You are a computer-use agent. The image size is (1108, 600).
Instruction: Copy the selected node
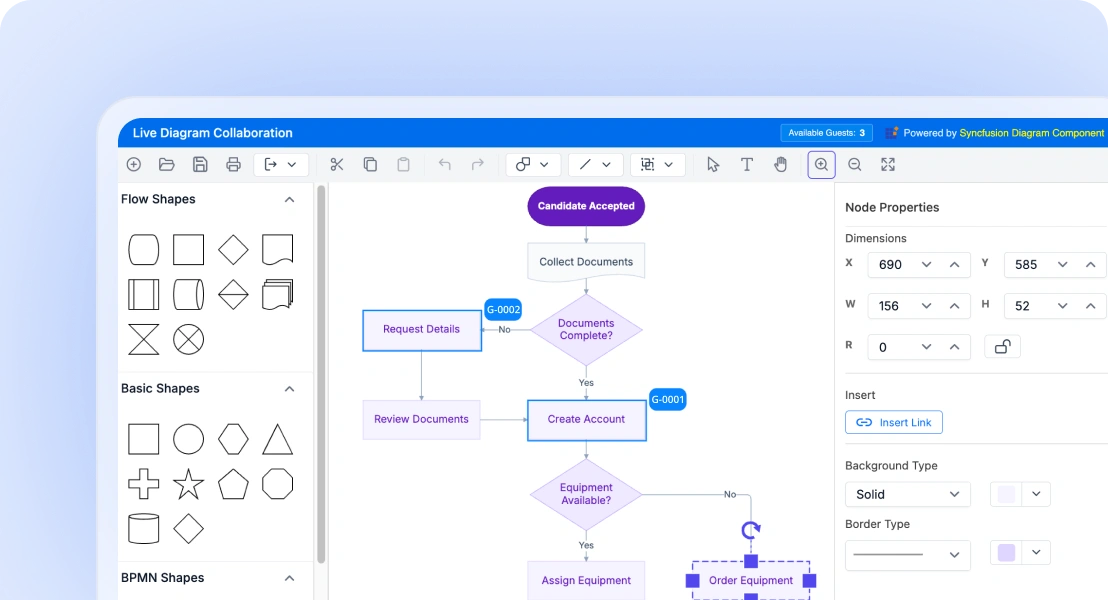coord(370,165)
